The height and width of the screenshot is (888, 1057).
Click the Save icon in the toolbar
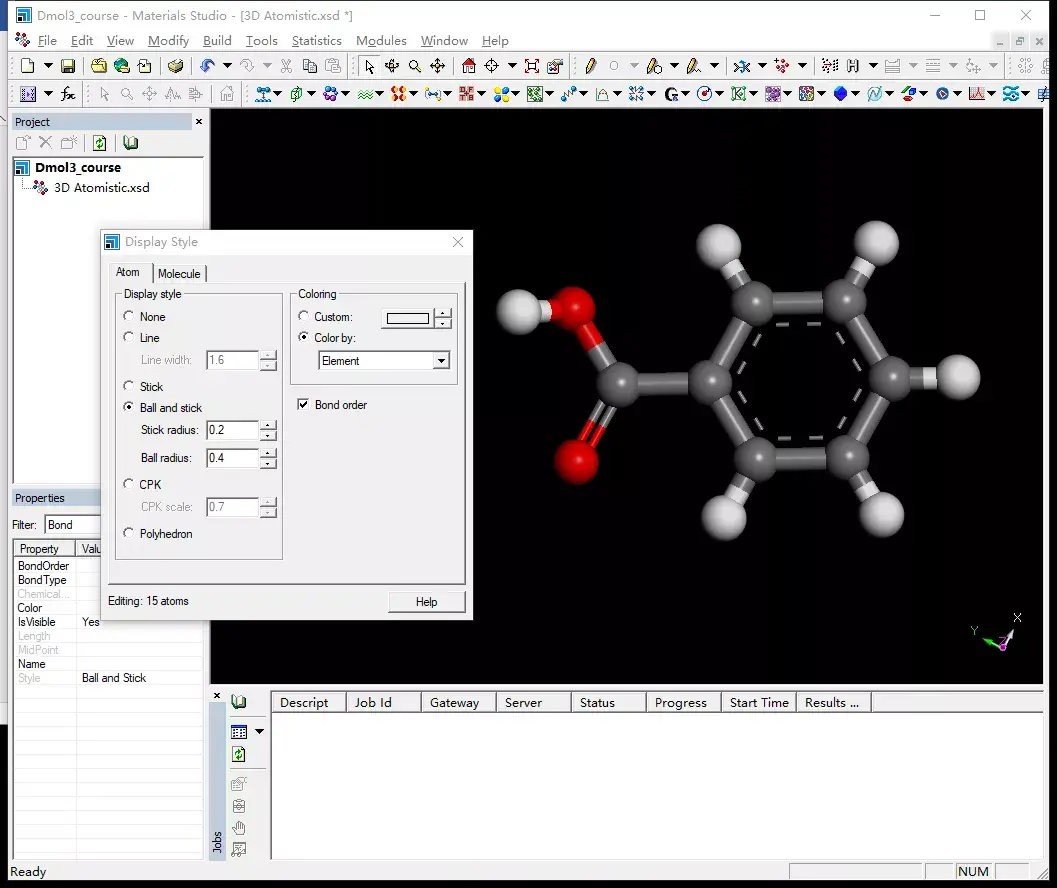click(x=68, y=66)
